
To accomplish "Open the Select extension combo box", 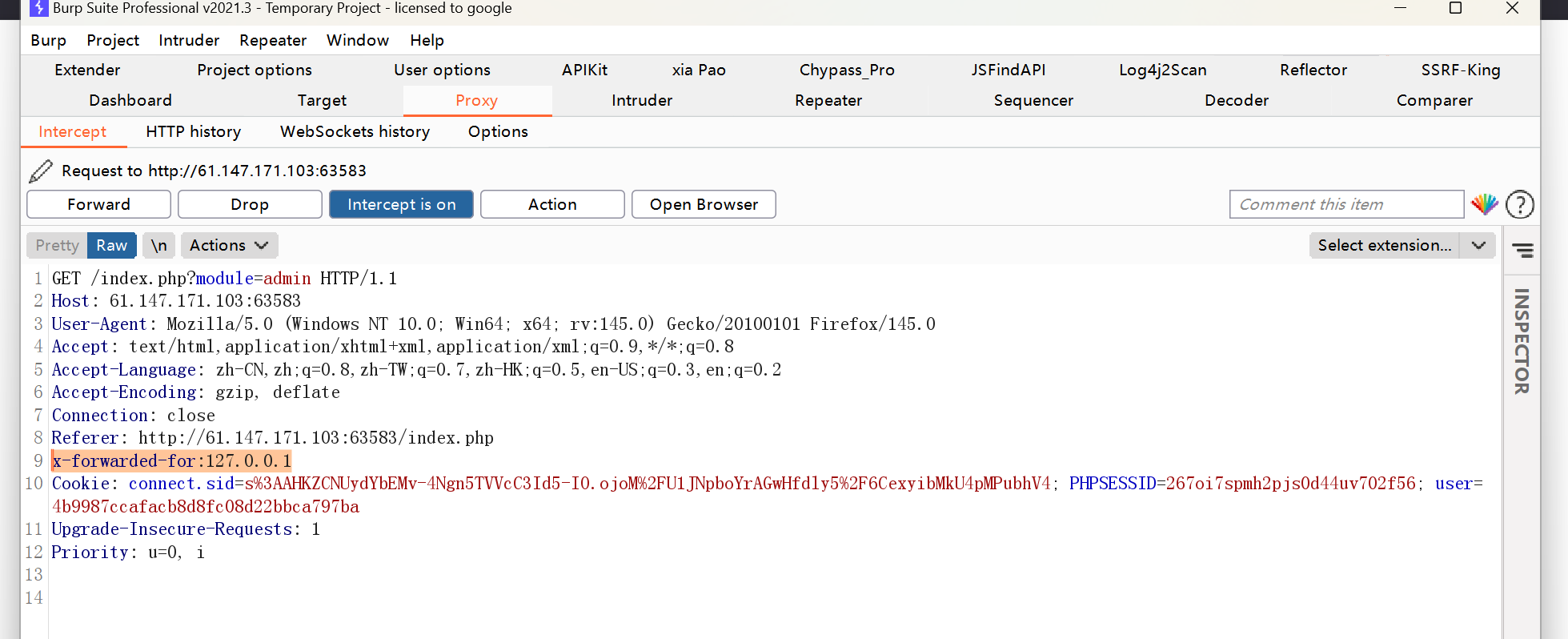I will pyautogui.click(x=1403, y=245).
